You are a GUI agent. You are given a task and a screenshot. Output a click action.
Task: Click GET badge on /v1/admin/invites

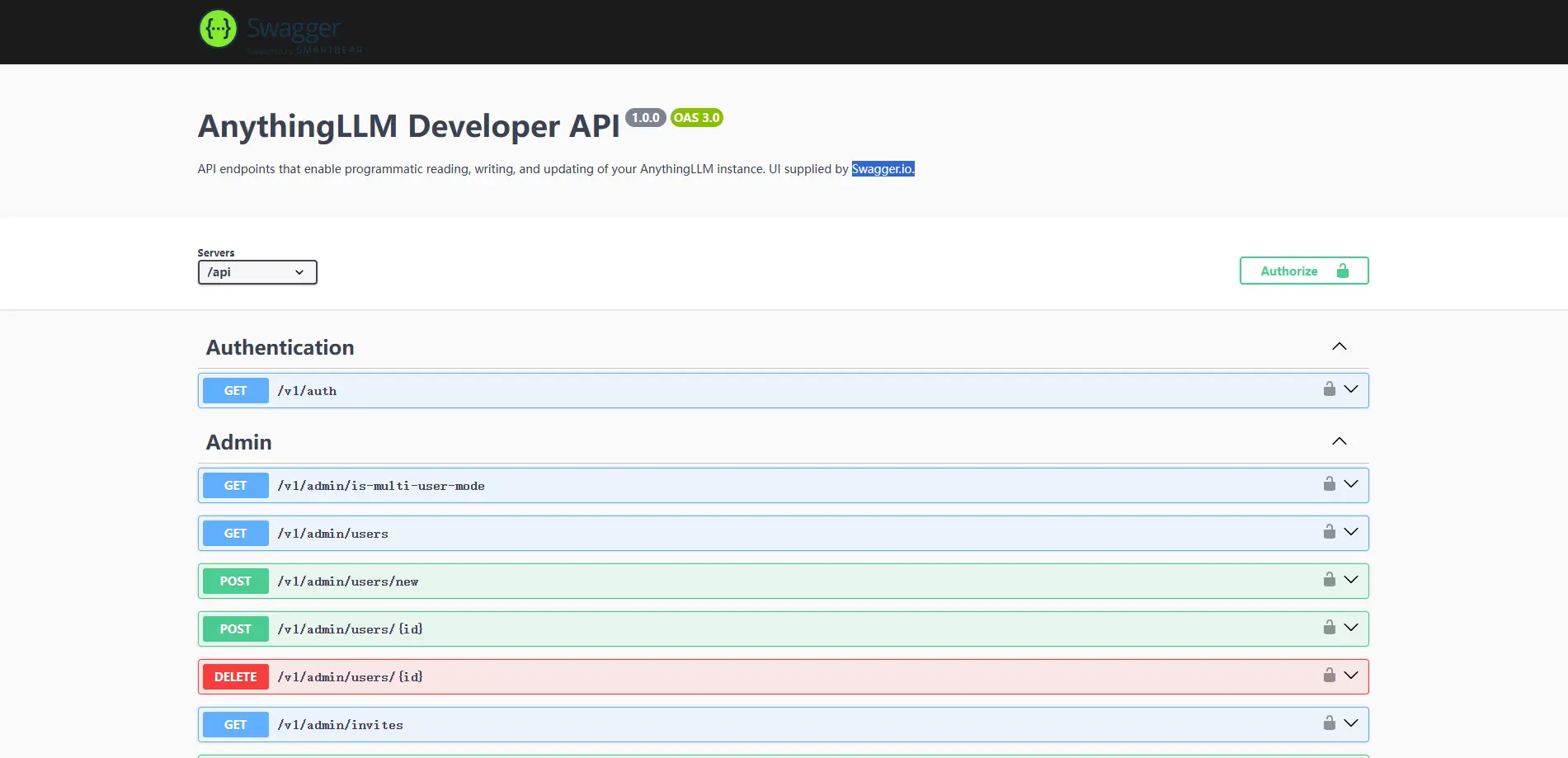point(236,725)
